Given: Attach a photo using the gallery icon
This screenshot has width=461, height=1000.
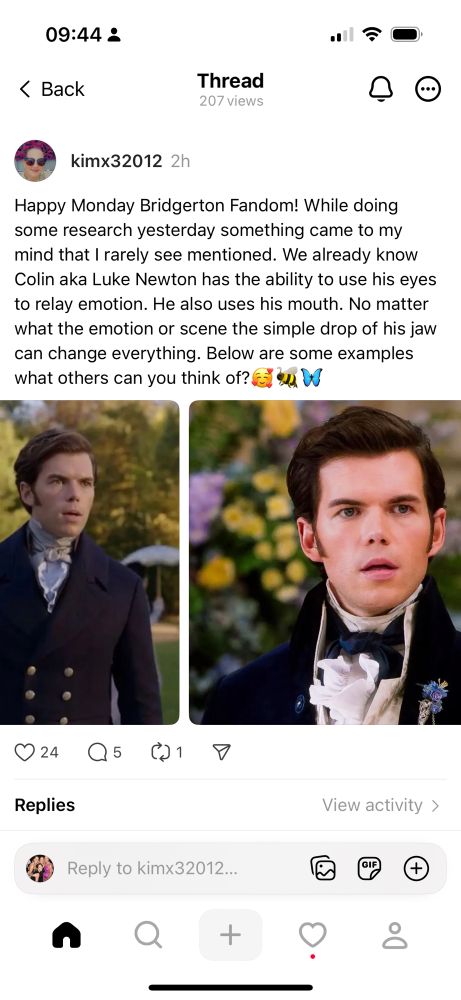Looking at the screenshot, I should point(323,868).
